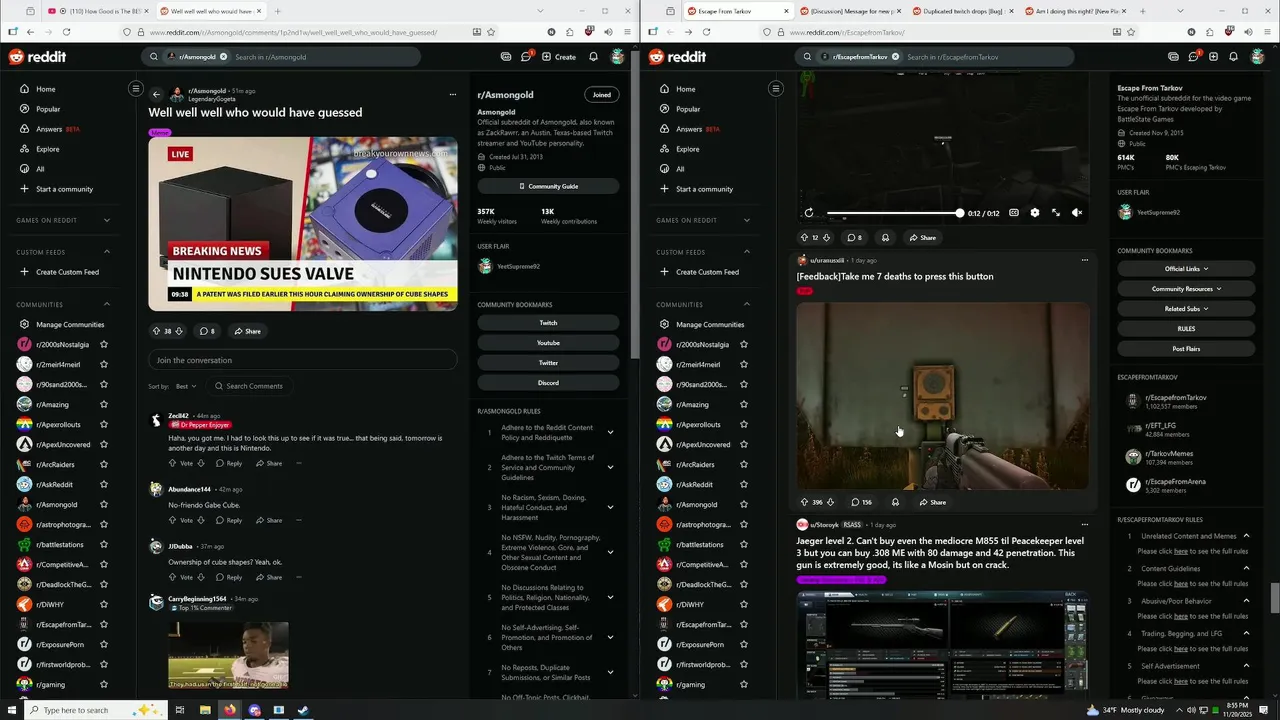This screenshot has width=1280, height=720.
Task: Open the Discord community bookmark
Action: (548, 383)
